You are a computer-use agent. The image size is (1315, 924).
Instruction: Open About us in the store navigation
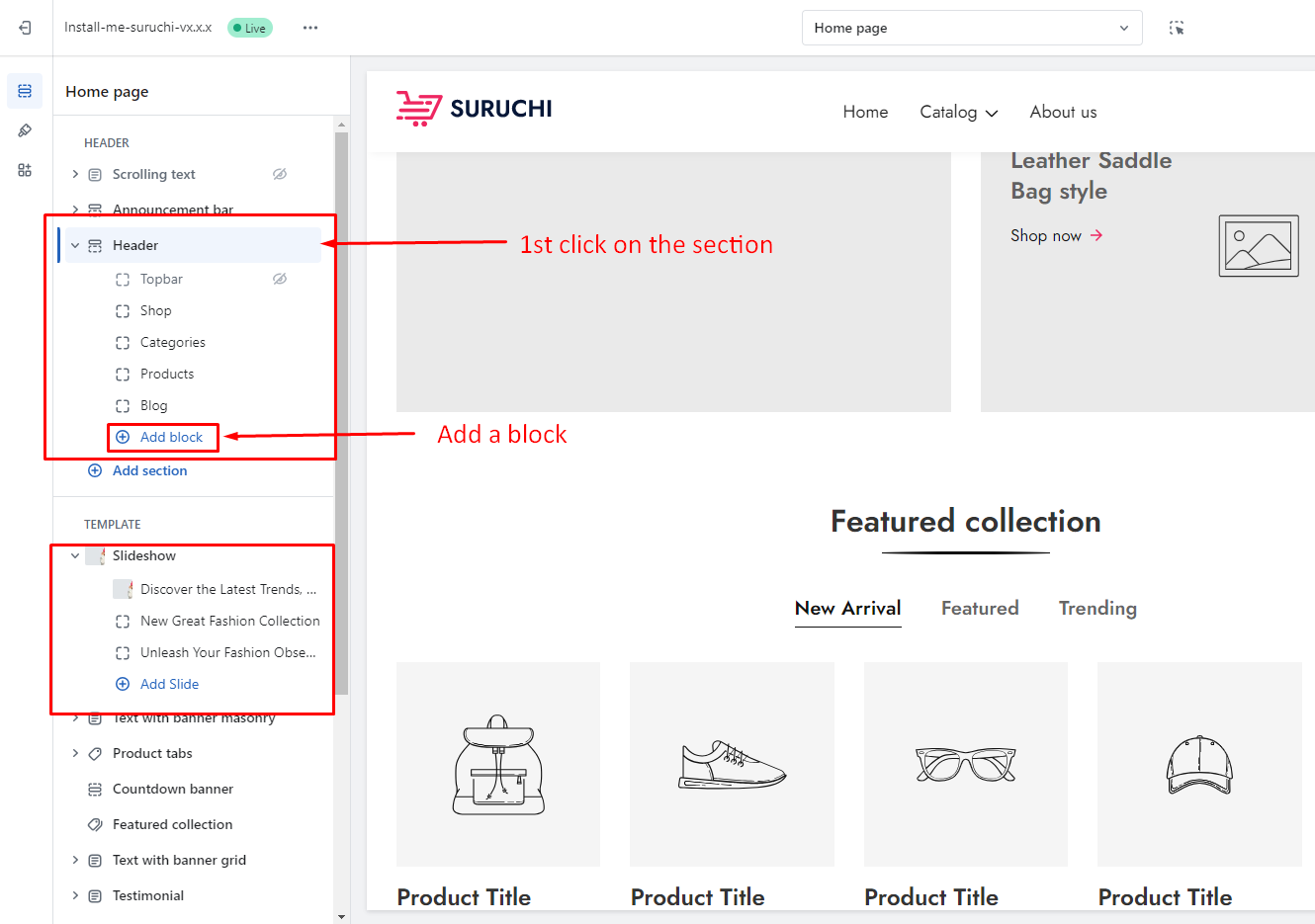pyautogui.click(x=1063, y=113)
